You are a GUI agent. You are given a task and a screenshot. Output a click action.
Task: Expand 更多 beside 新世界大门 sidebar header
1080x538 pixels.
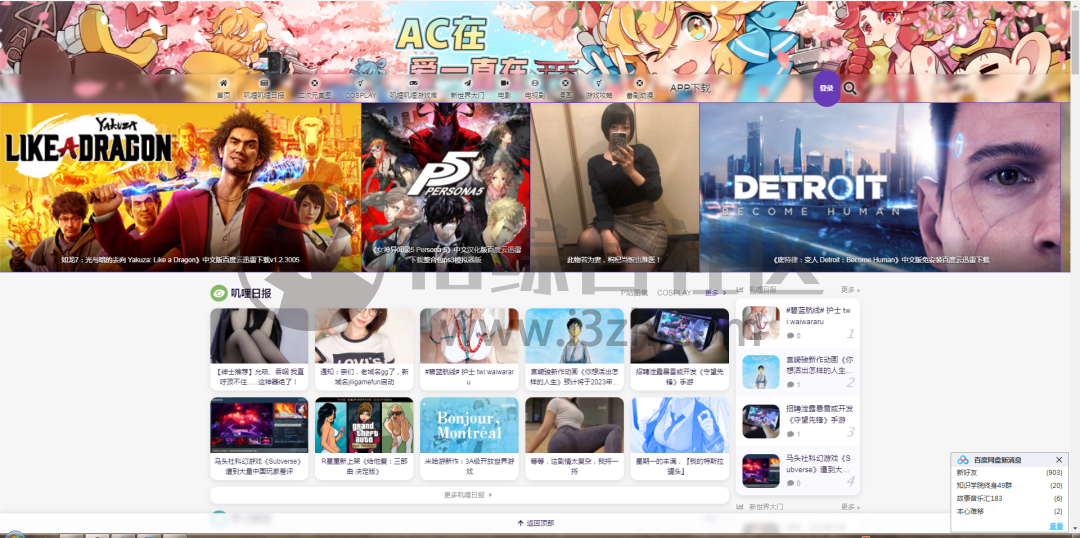coord(850,507)
